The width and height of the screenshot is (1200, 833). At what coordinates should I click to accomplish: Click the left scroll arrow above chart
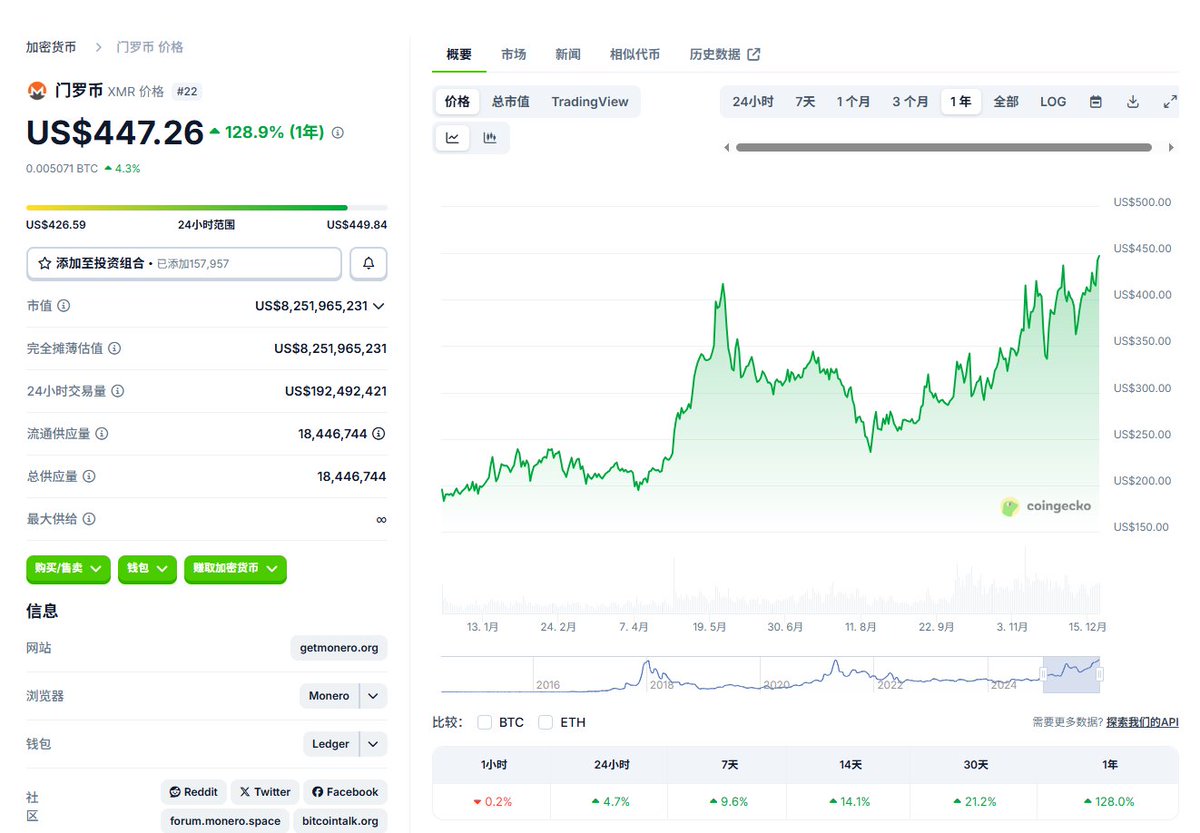click(x=727, y=147)
